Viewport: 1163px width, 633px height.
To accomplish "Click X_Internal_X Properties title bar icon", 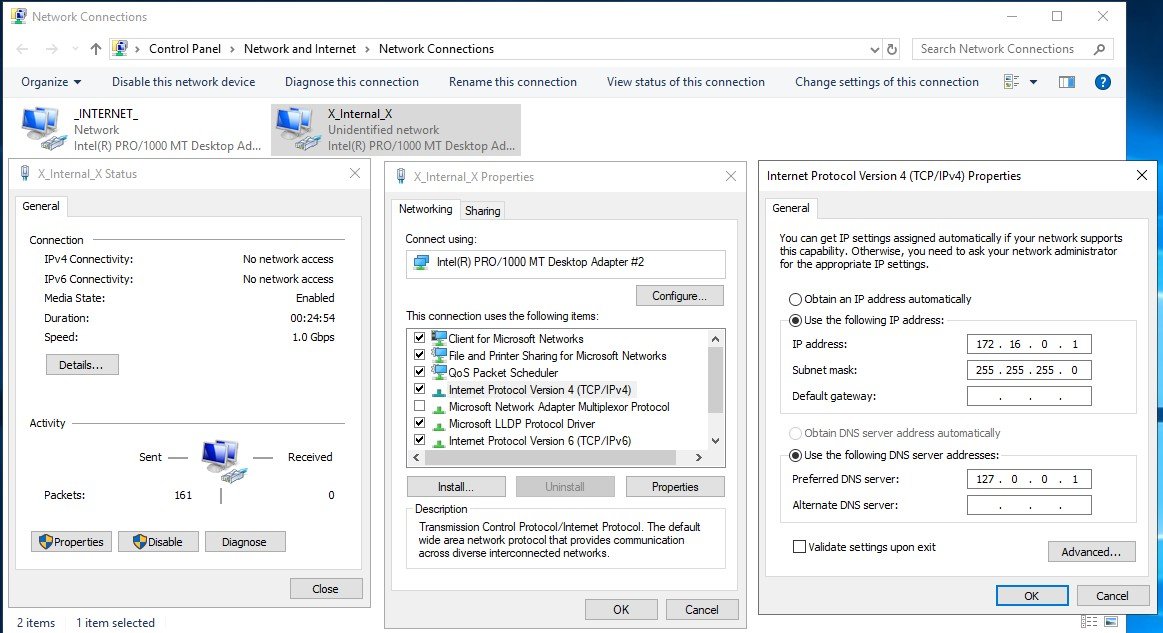I will coord(401,176).
